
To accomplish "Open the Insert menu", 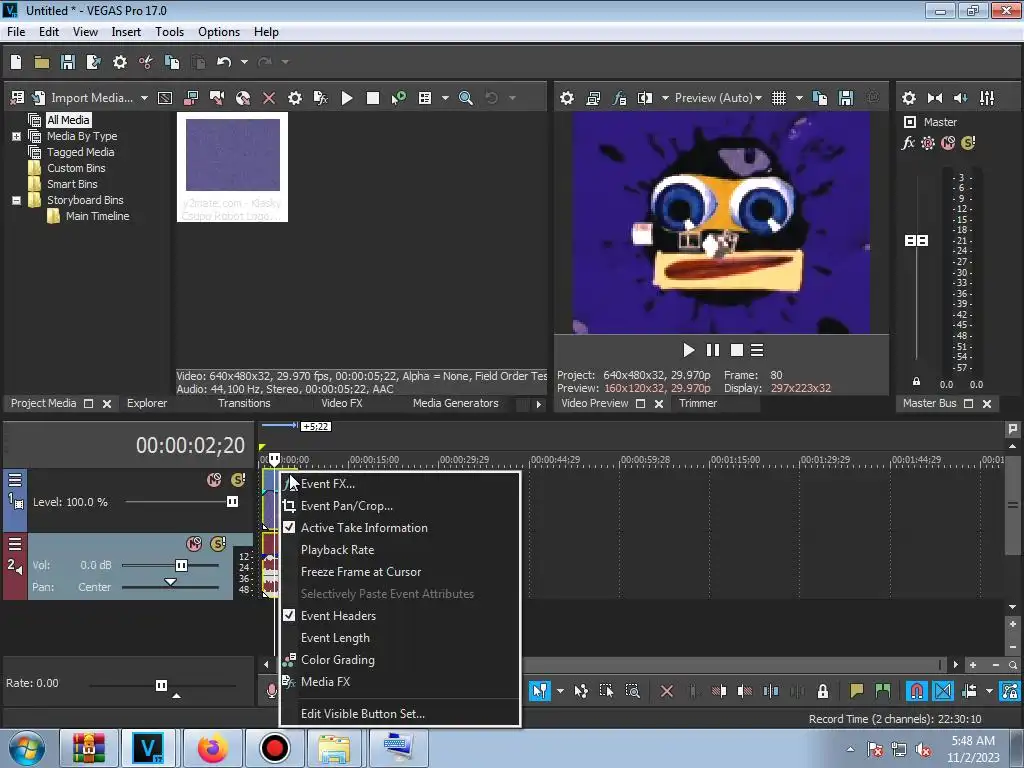I will (x=126, y=32).
